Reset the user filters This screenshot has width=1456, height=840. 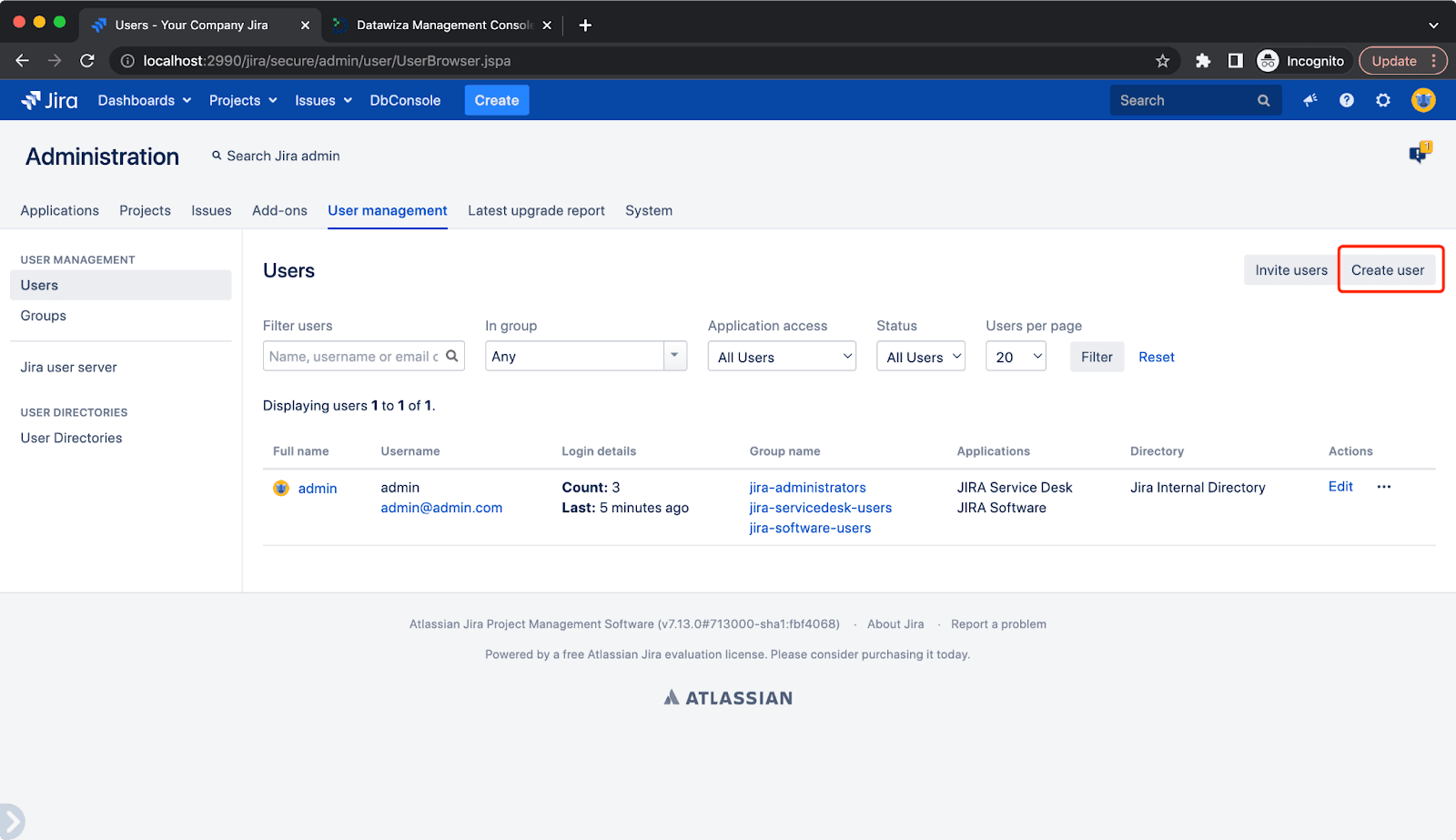pyautogui.click(x=1157, y=357)
